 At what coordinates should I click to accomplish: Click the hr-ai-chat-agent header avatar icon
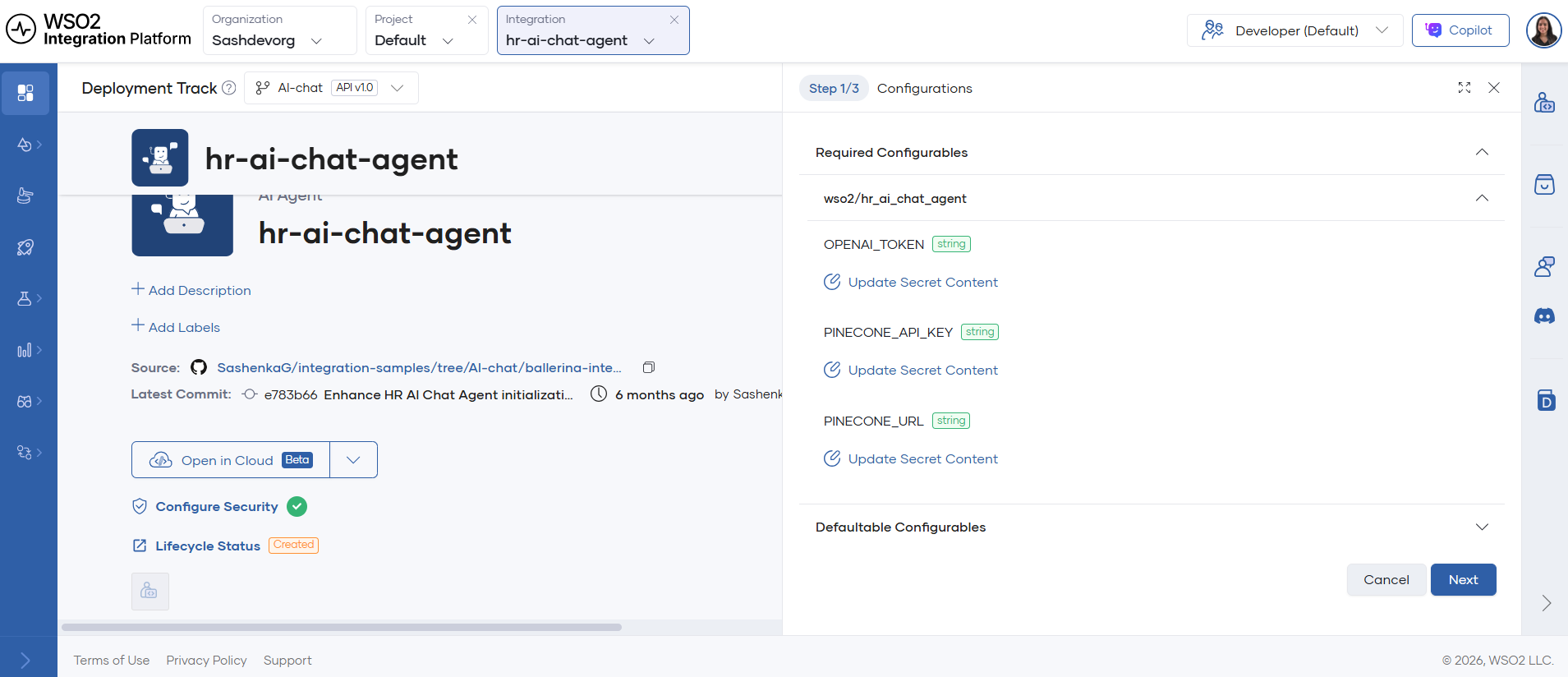(x=160, y=158)
